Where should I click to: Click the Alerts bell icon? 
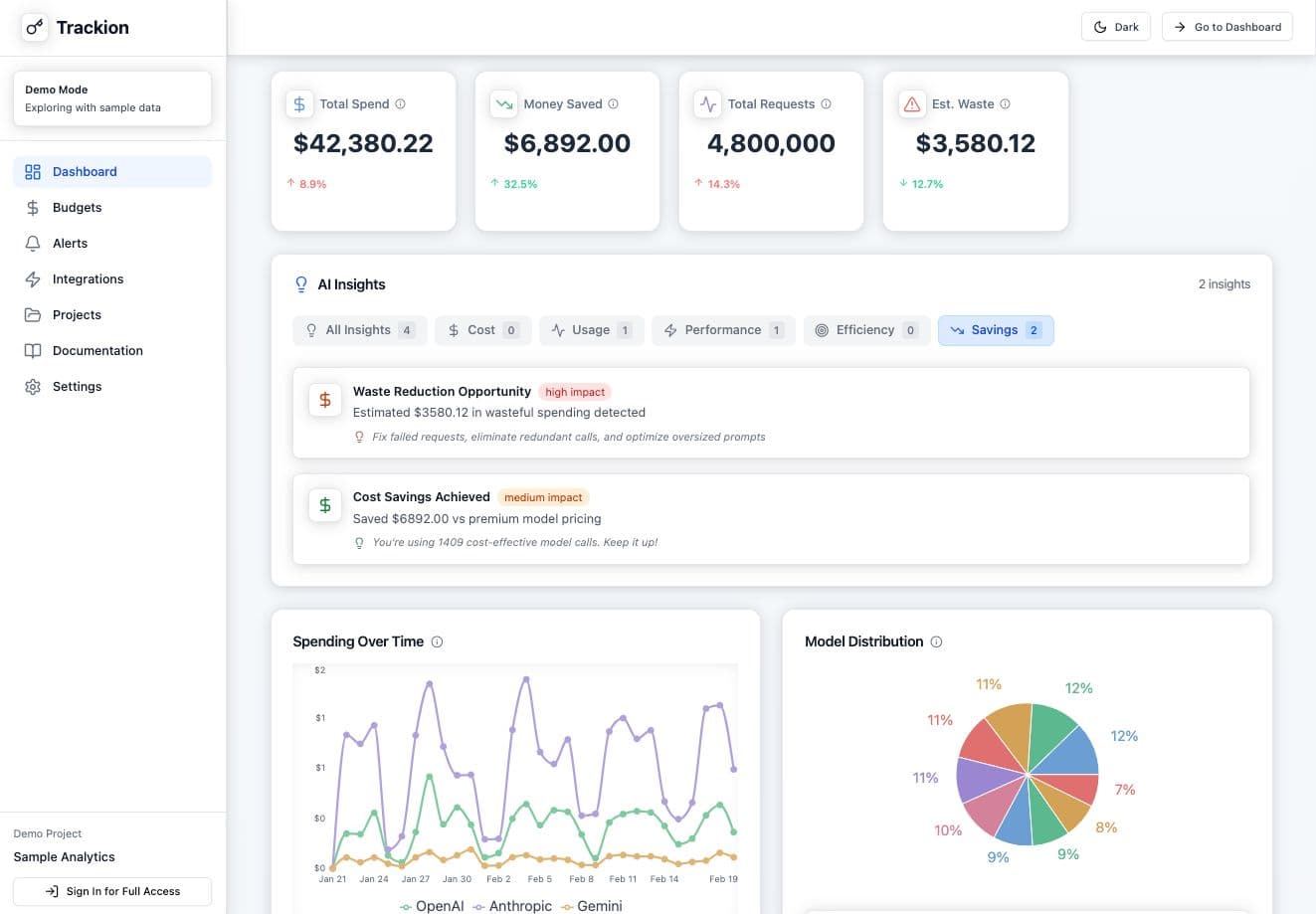point(31,243)
